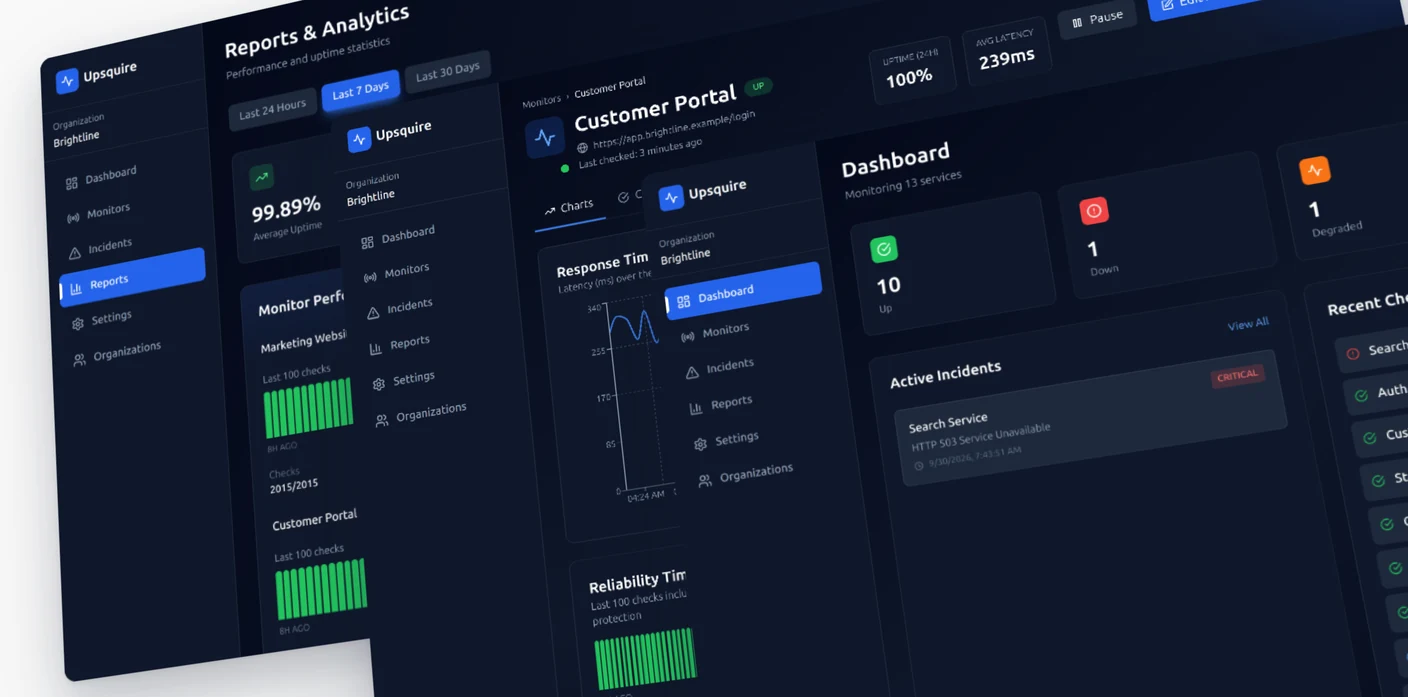The image size is (1408, 697).
Task: Open Dashboard in the Reports window sidebar
Action: [x=100, y=178]
